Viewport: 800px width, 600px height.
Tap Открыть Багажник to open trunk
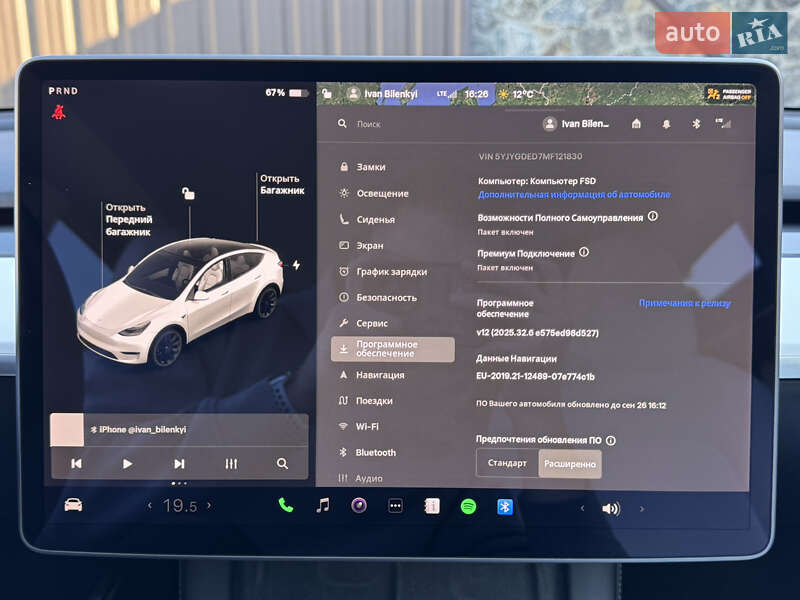click(282, 184)
